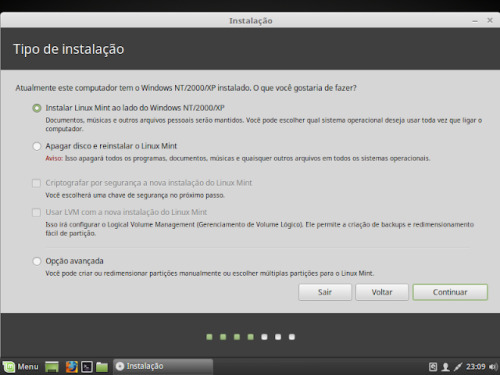The width and height of the screenshot is (500, 375).
Task: Click the Continuar button
Action: pyautogui.click(x=450, y=292)
